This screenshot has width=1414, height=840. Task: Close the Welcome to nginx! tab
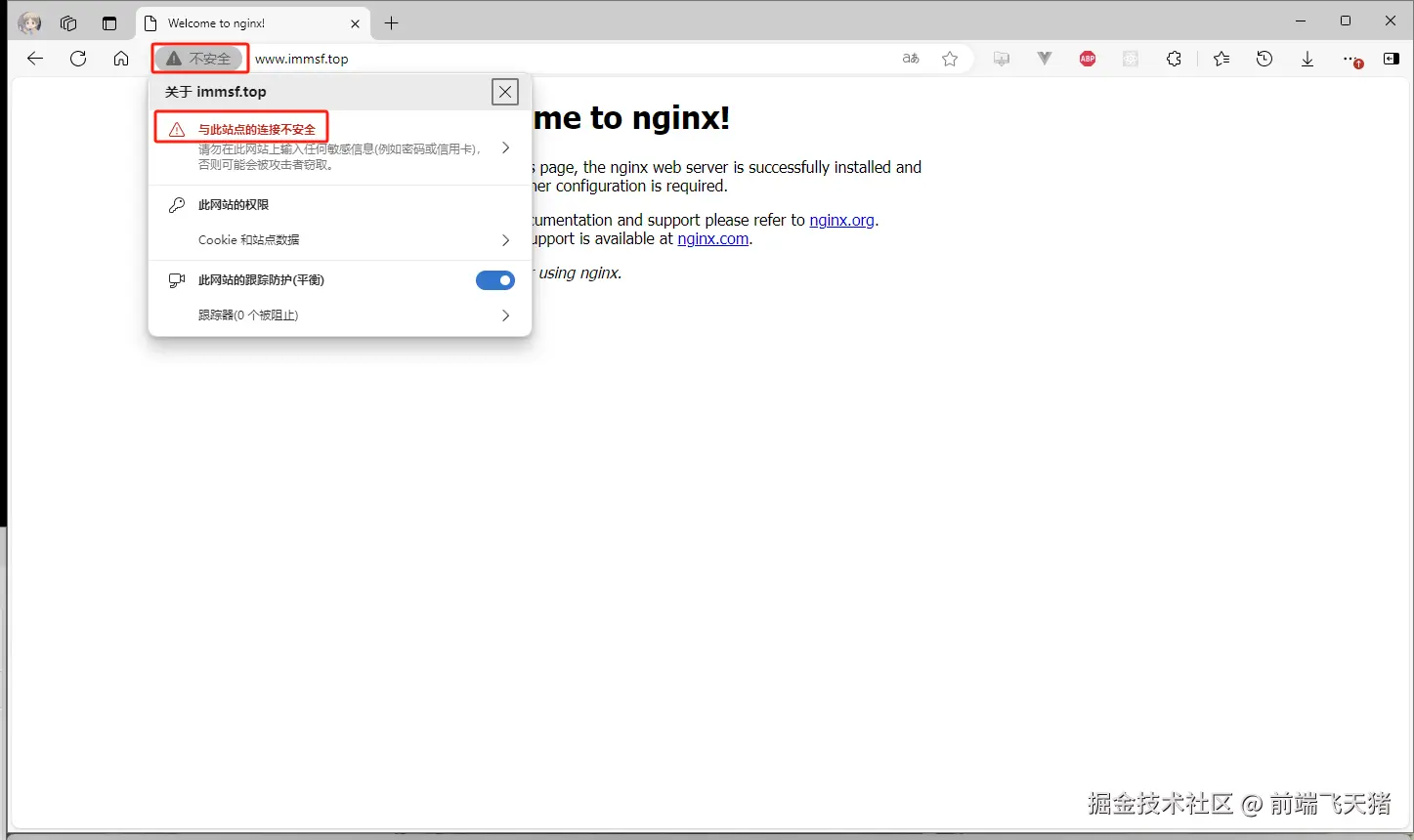355,23
